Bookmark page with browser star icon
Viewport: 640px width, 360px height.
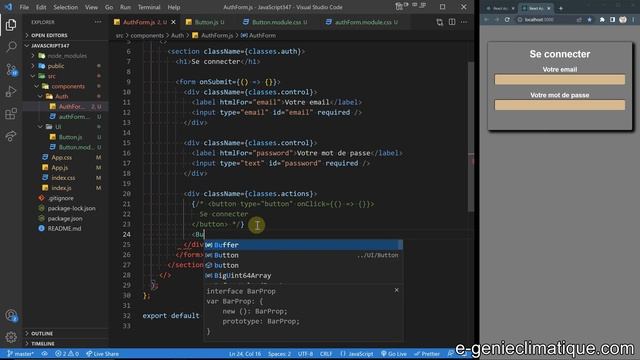click(589, 20)
